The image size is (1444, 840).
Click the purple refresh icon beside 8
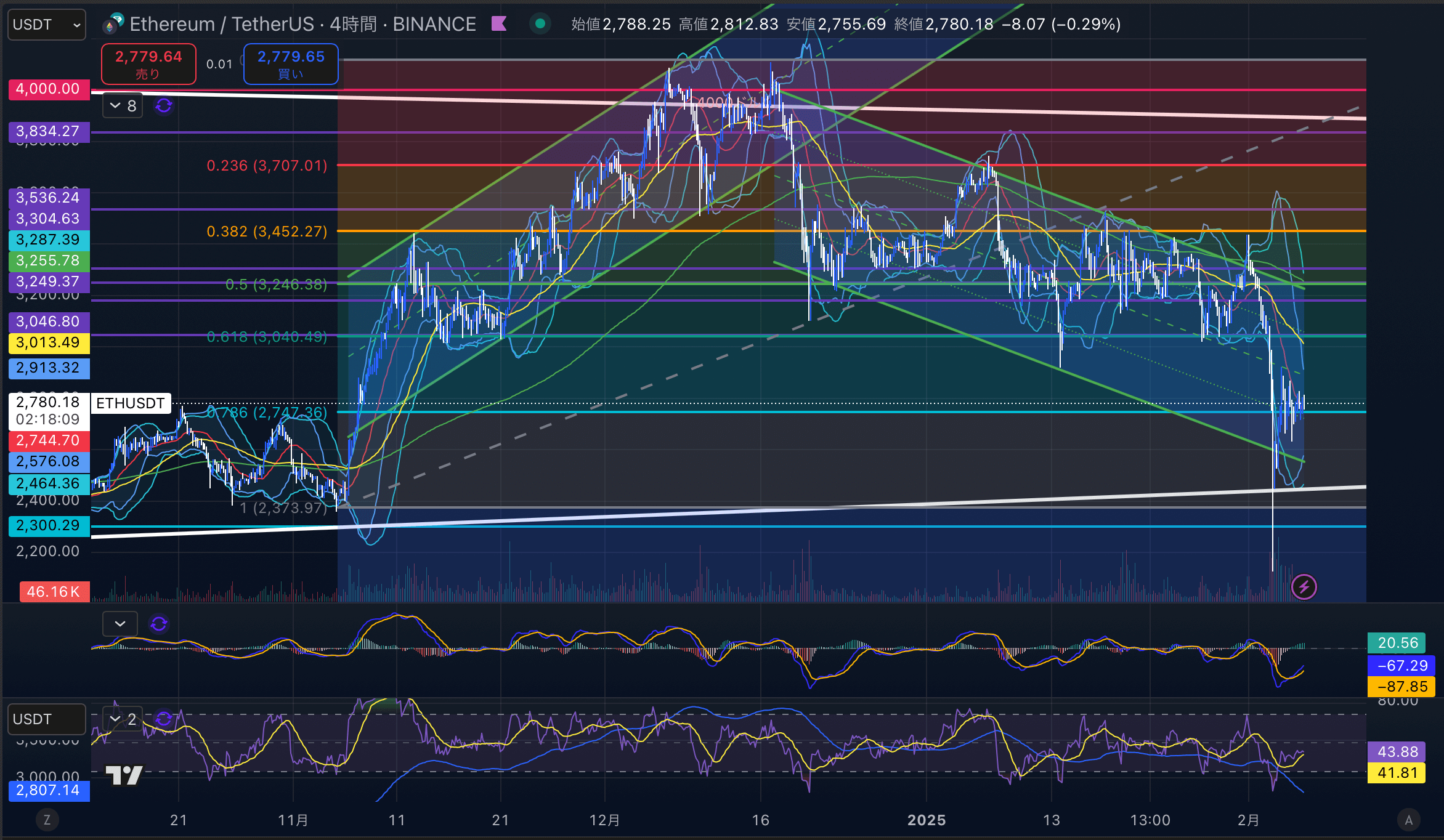[164, 106]
